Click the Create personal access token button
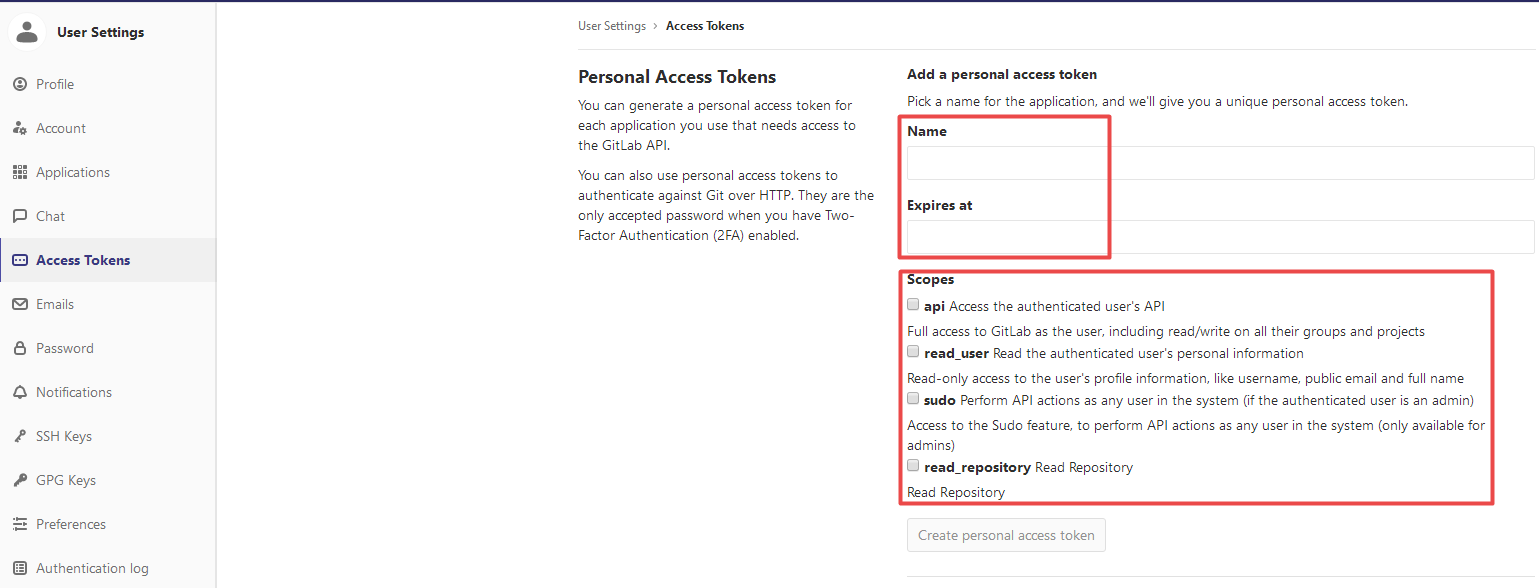 pyautogui.click(x=1006, y=535)
